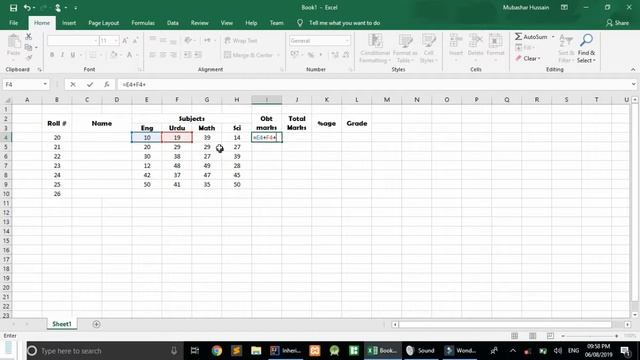640x360 pixels.
Task: Switch to Page Layout view in status bar
Action: pyautogui.click(x=533, y=336)
